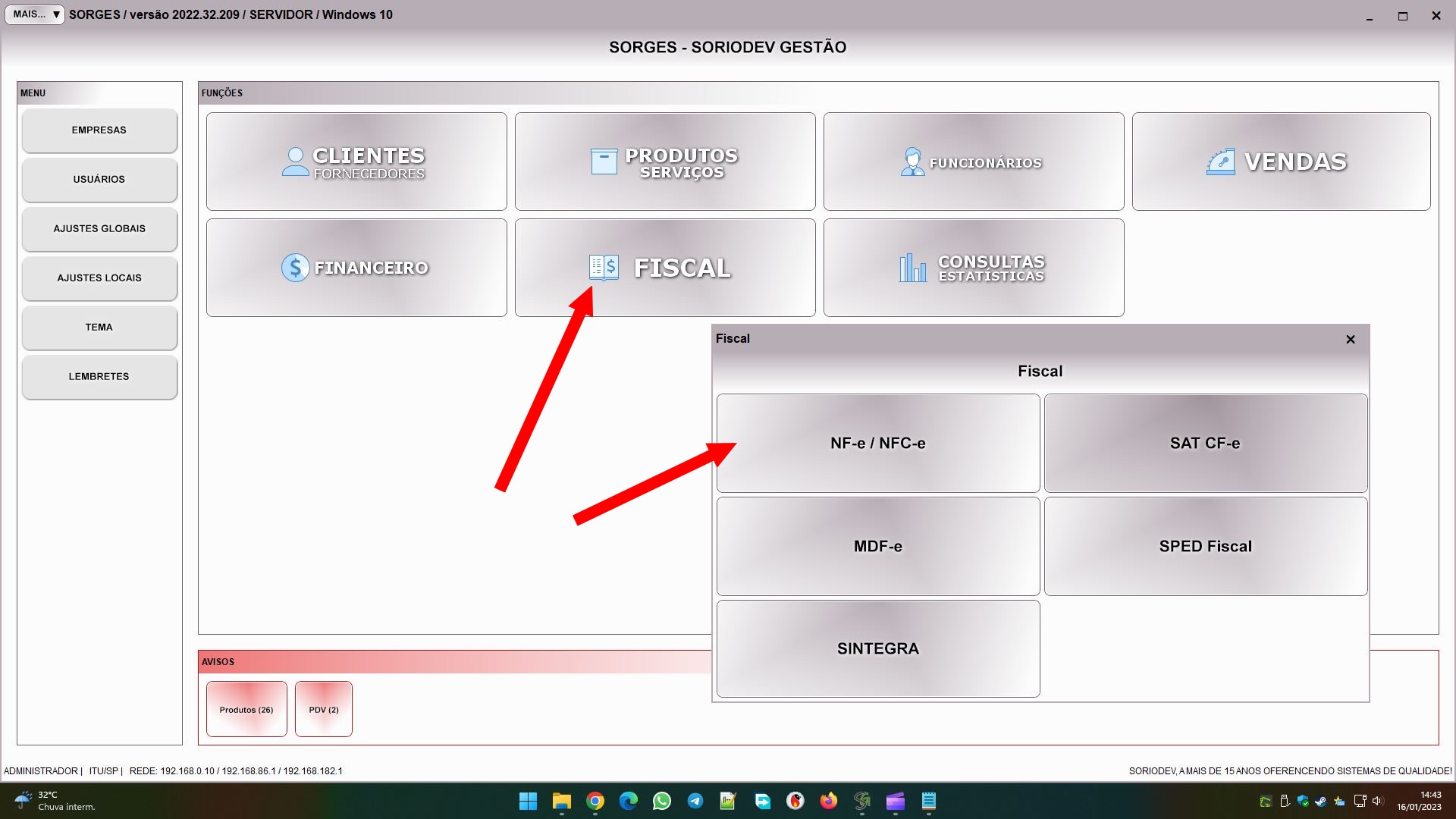Choose SINTEGRA option
1456x819 pixels.
[878, 649]
